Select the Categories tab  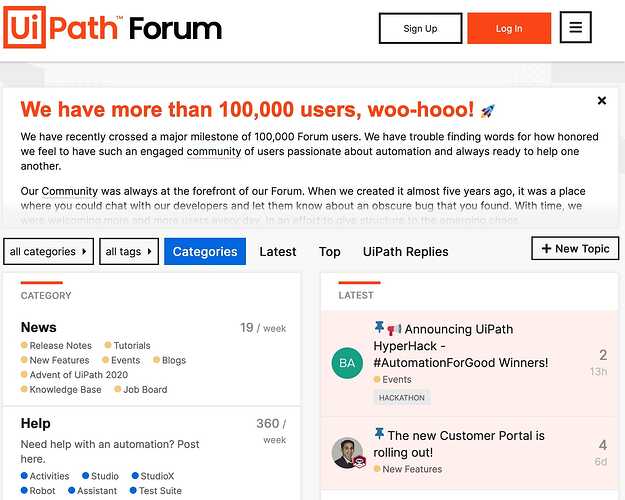[205, 252]
